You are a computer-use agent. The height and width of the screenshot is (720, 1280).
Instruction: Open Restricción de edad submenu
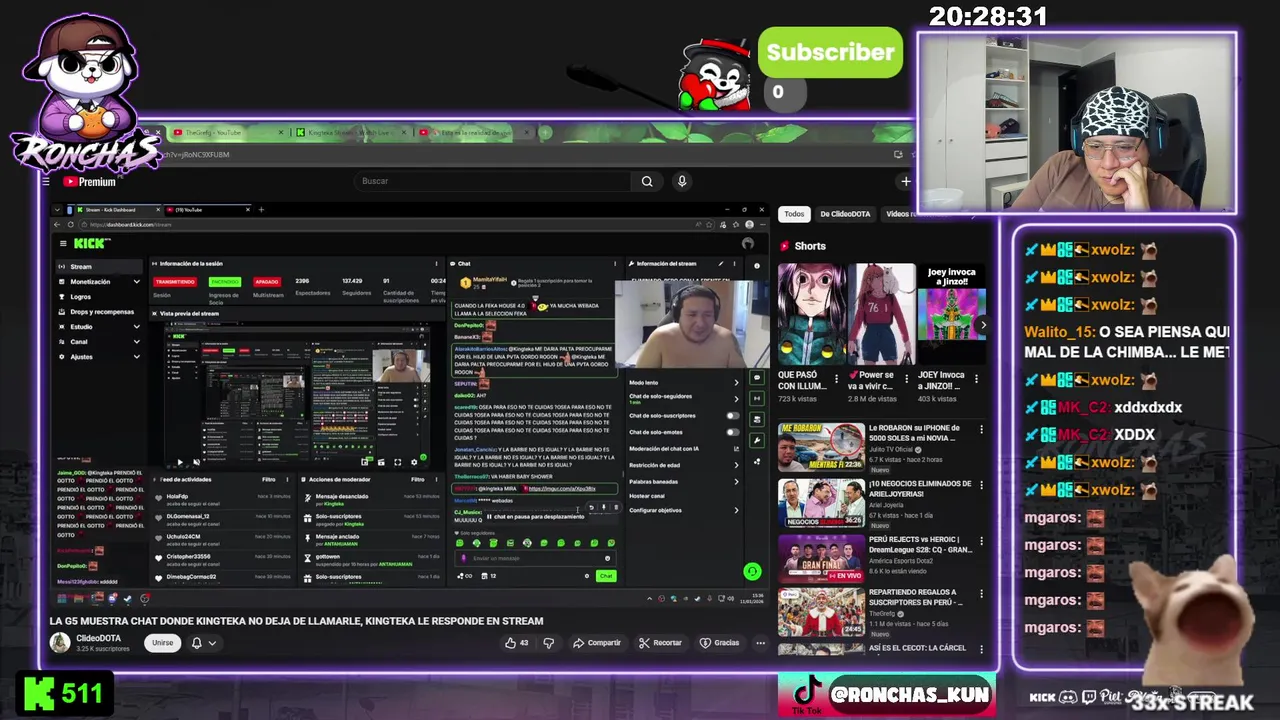click(737, 465)
